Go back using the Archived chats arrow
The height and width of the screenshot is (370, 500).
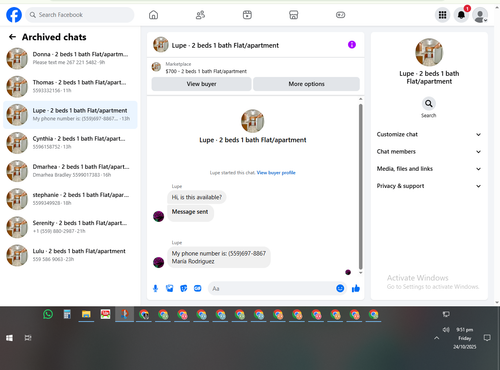[12, 37]
